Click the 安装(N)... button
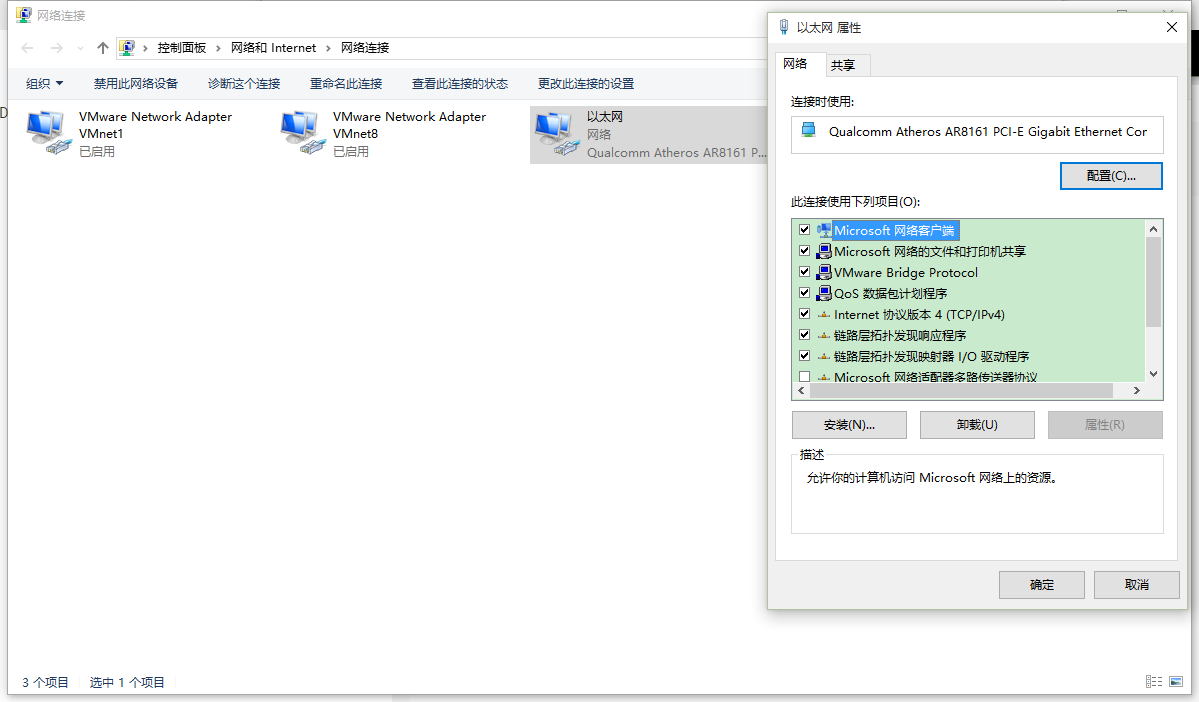Image resolution: width=1199 pixels, height=702 pixels. point(850,425)
